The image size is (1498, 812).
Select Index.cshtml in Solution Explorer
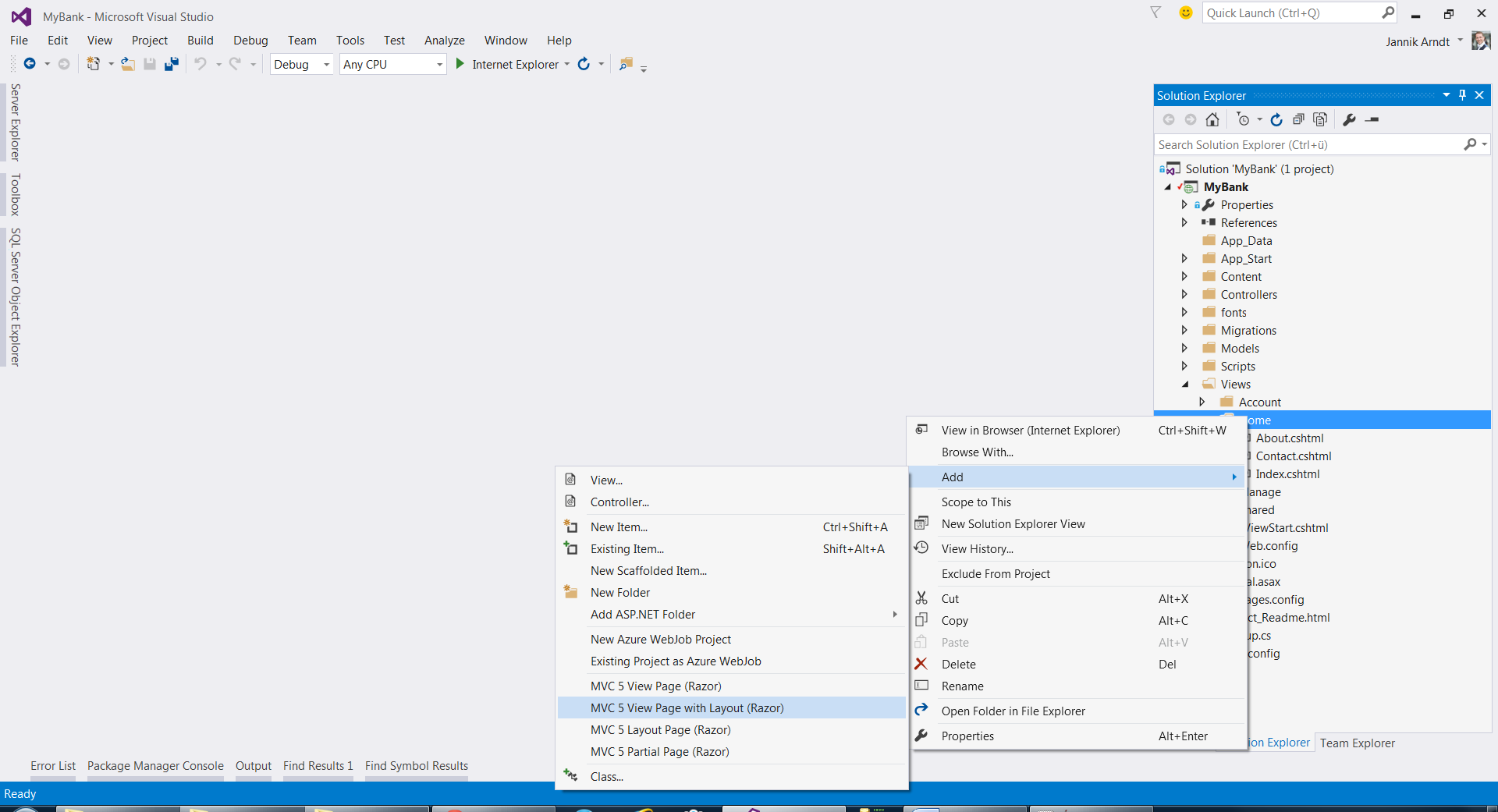point(1288,473)
